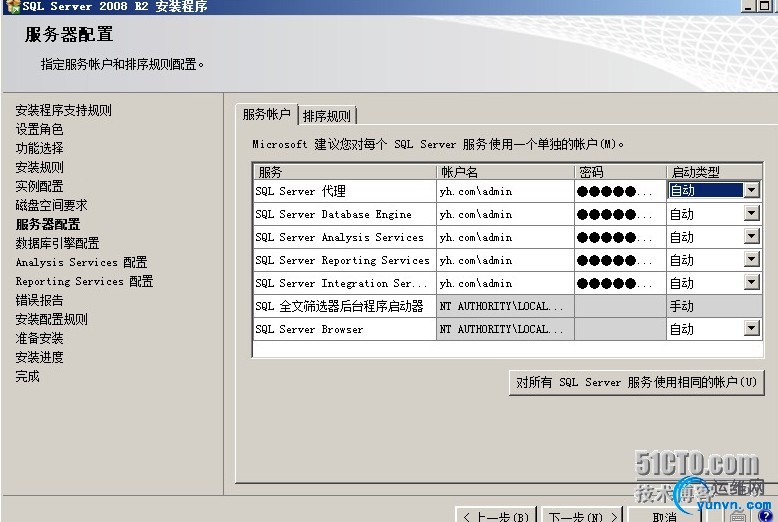Click NT AUTHORITY account for SQL Server Browser
This screenshot has height=522, width=778.
click(x=505, y=329)
